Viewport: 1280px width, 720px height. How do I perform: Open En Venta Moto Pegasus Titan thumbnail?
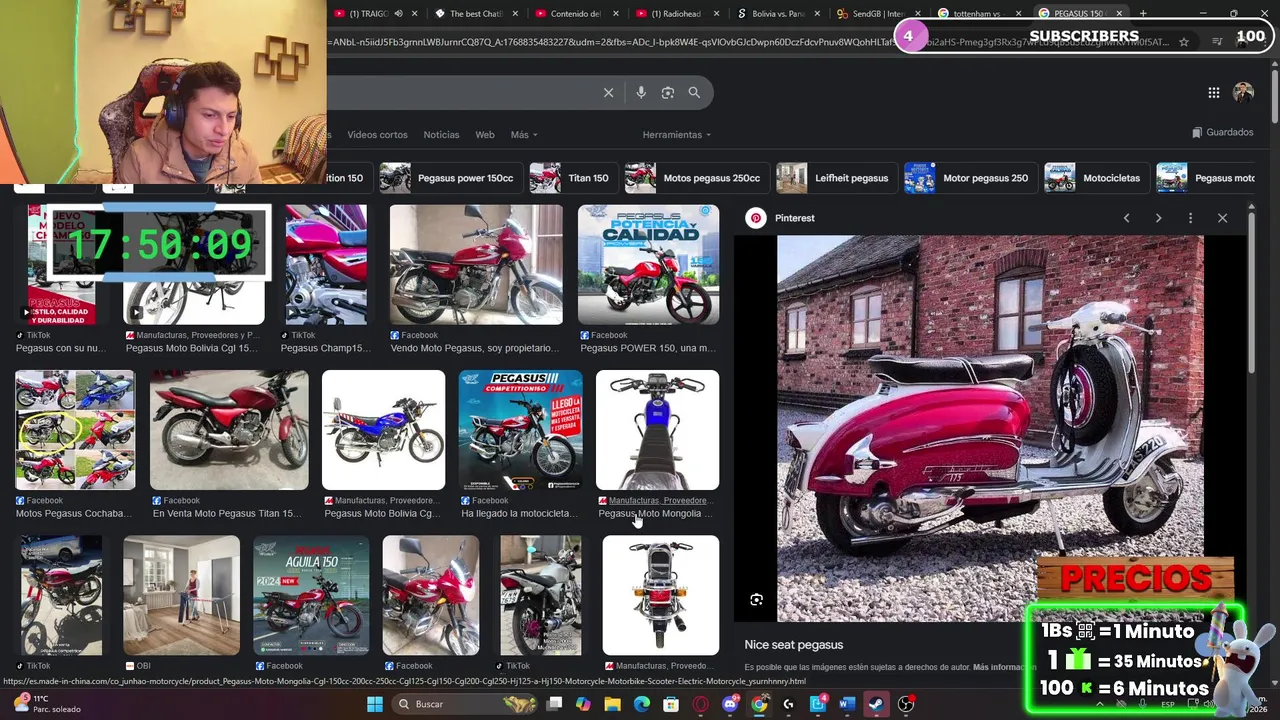[229, 430]
